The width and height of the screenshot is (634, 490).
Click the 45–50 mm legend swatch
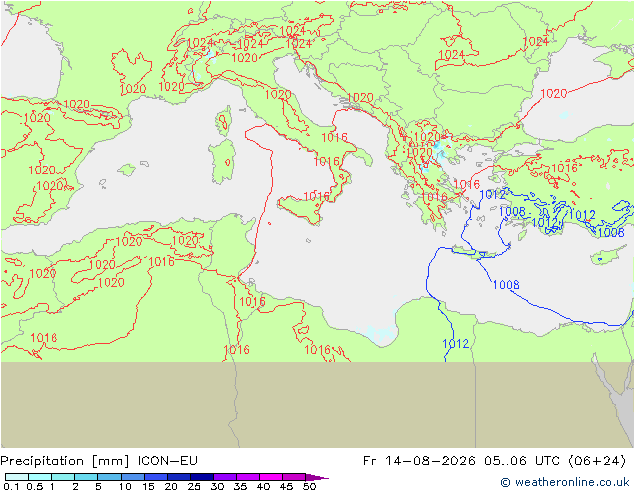[294, 477]
